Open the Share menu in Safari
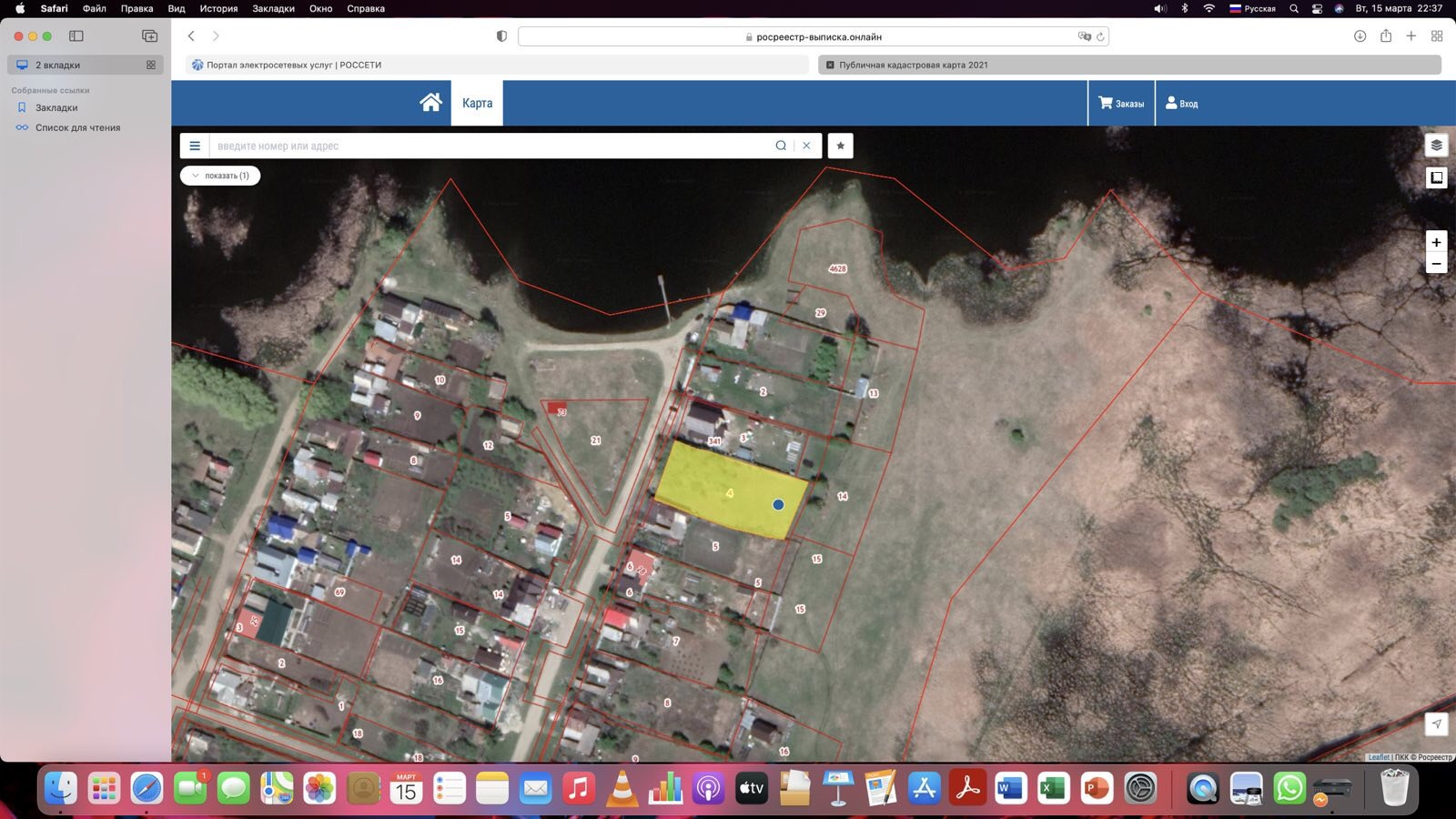 1386,36
